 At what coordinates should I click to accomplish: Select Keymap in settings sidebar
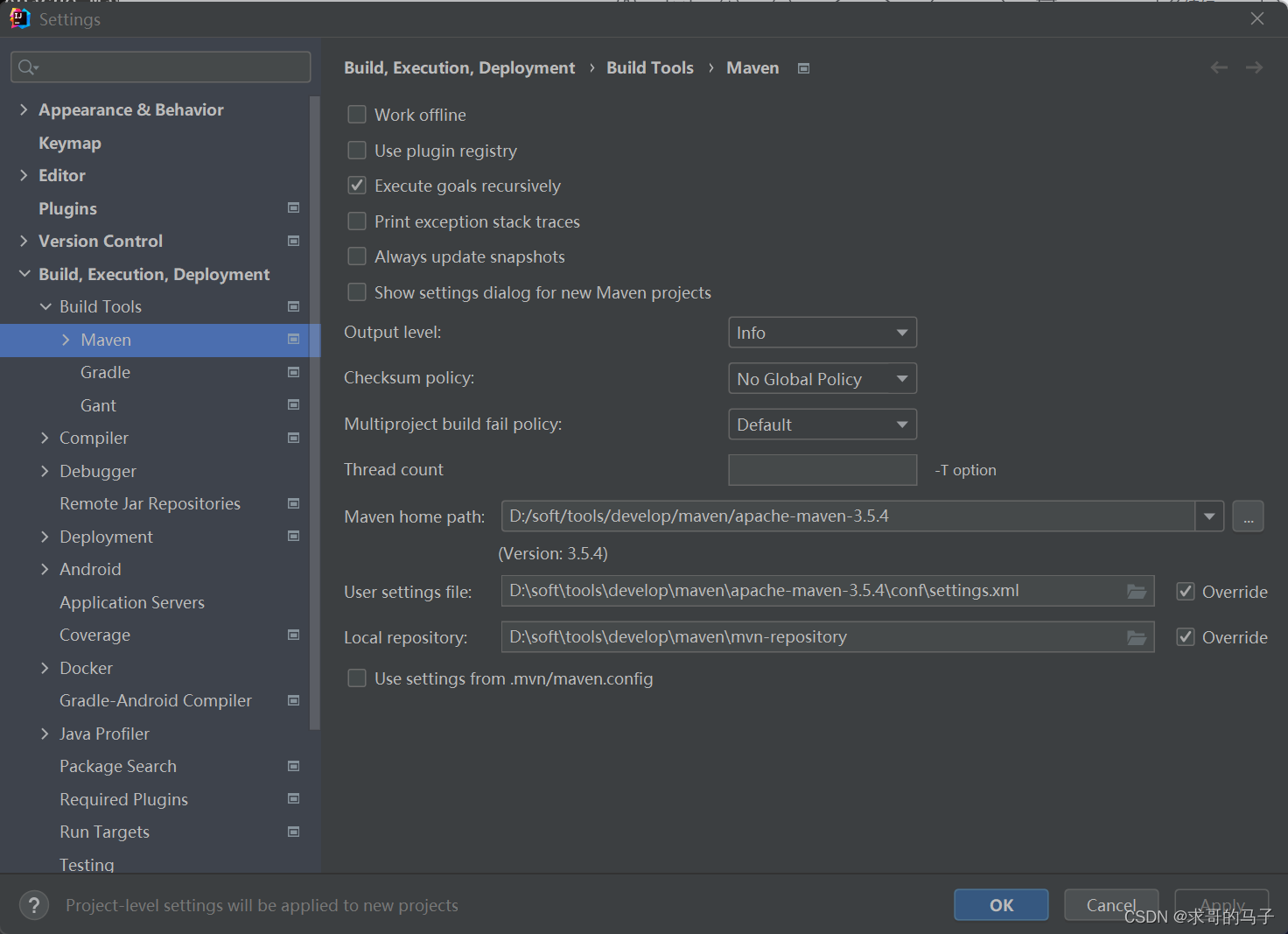[70, 143]
